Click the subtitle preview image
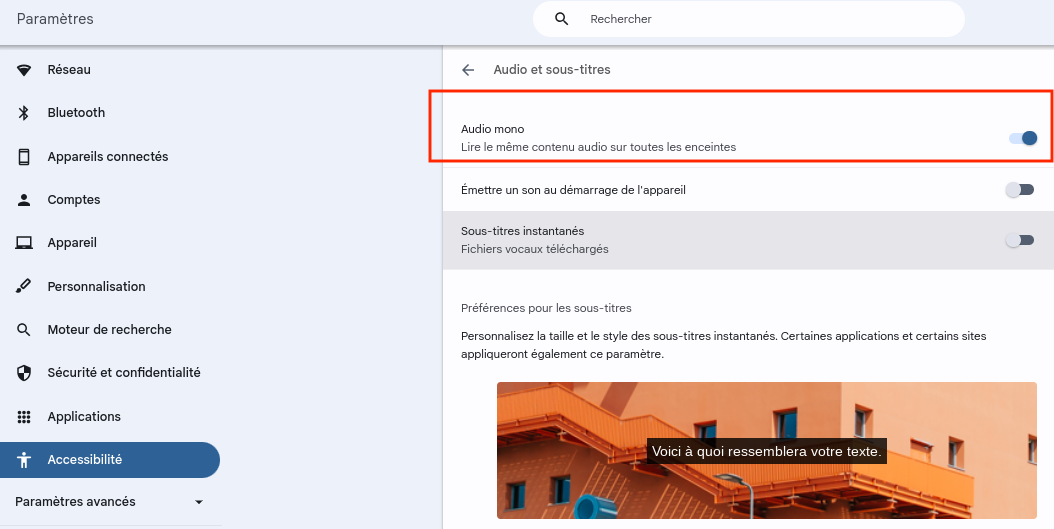 (x=766, y=450)
